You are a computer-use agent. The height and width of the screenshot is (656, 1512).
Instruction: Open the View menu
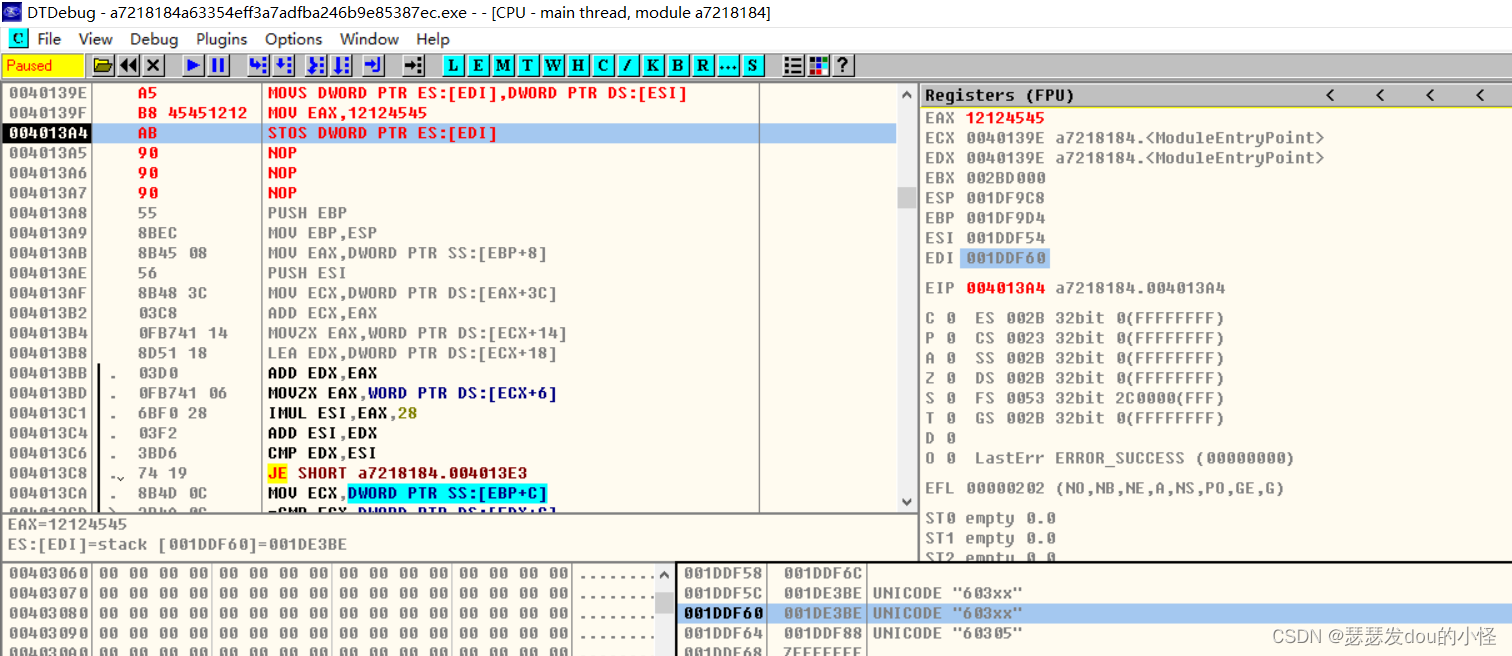(95, 39)
